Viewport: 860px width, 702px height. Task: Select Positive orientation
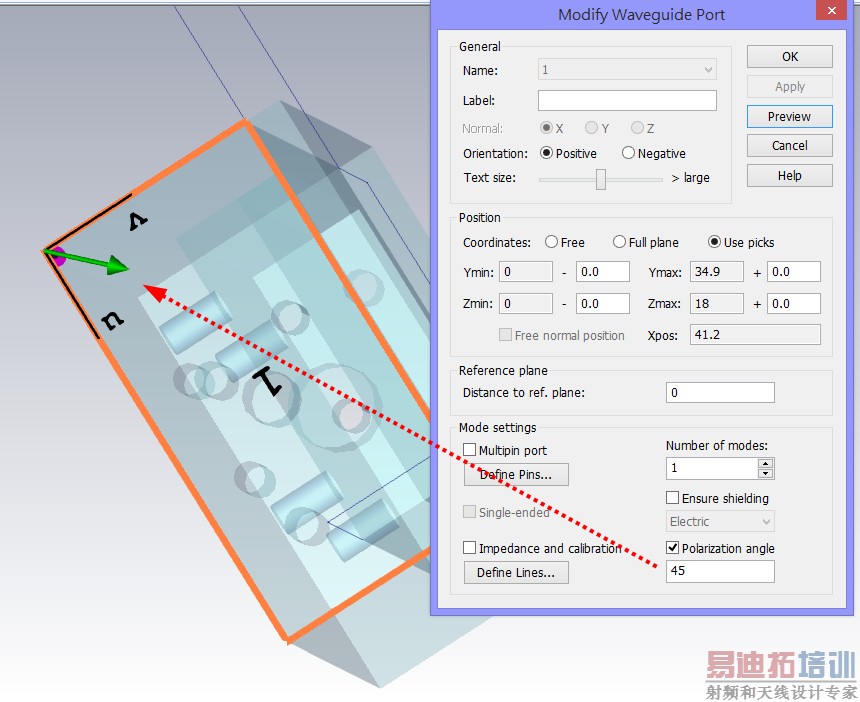coord(546,153)
